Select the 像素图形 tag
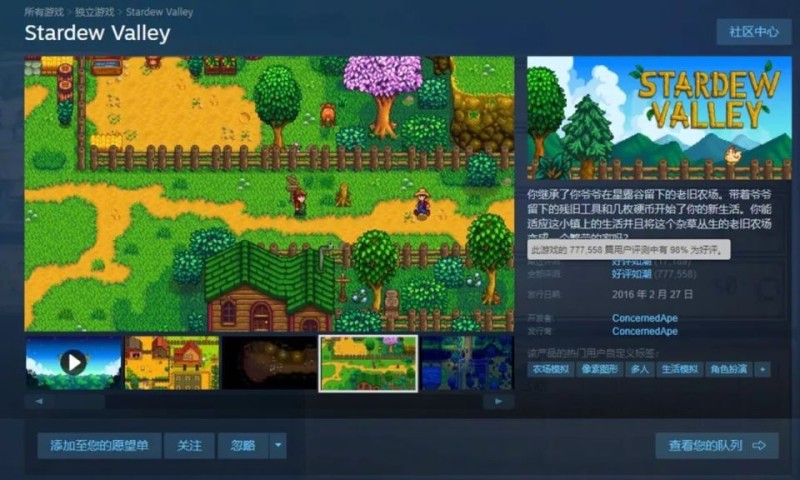800x480 pixels. pyautogui.click(x=600, y=369)
